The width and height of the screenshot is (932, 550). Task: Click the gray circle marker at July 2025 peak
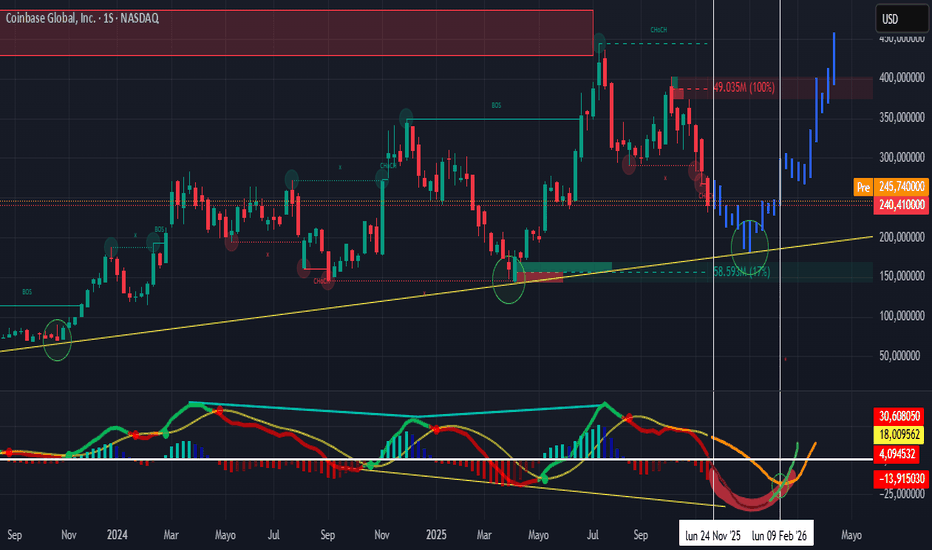[x=600, y=42]
